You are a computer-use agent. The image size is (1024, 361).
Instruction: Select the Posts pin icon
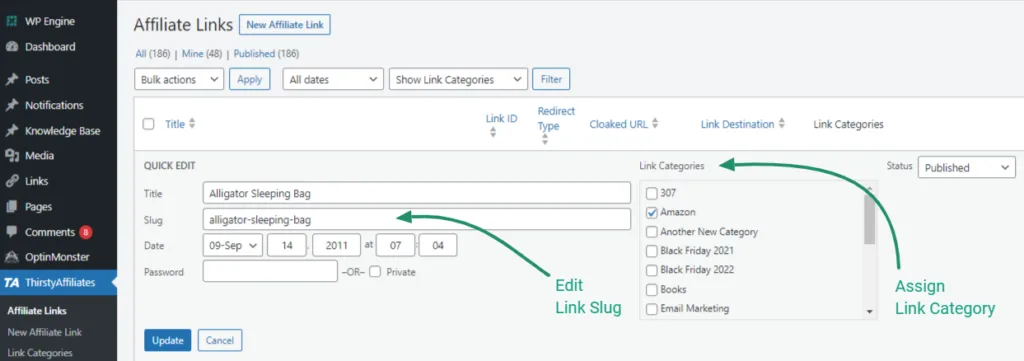point(11,80)
